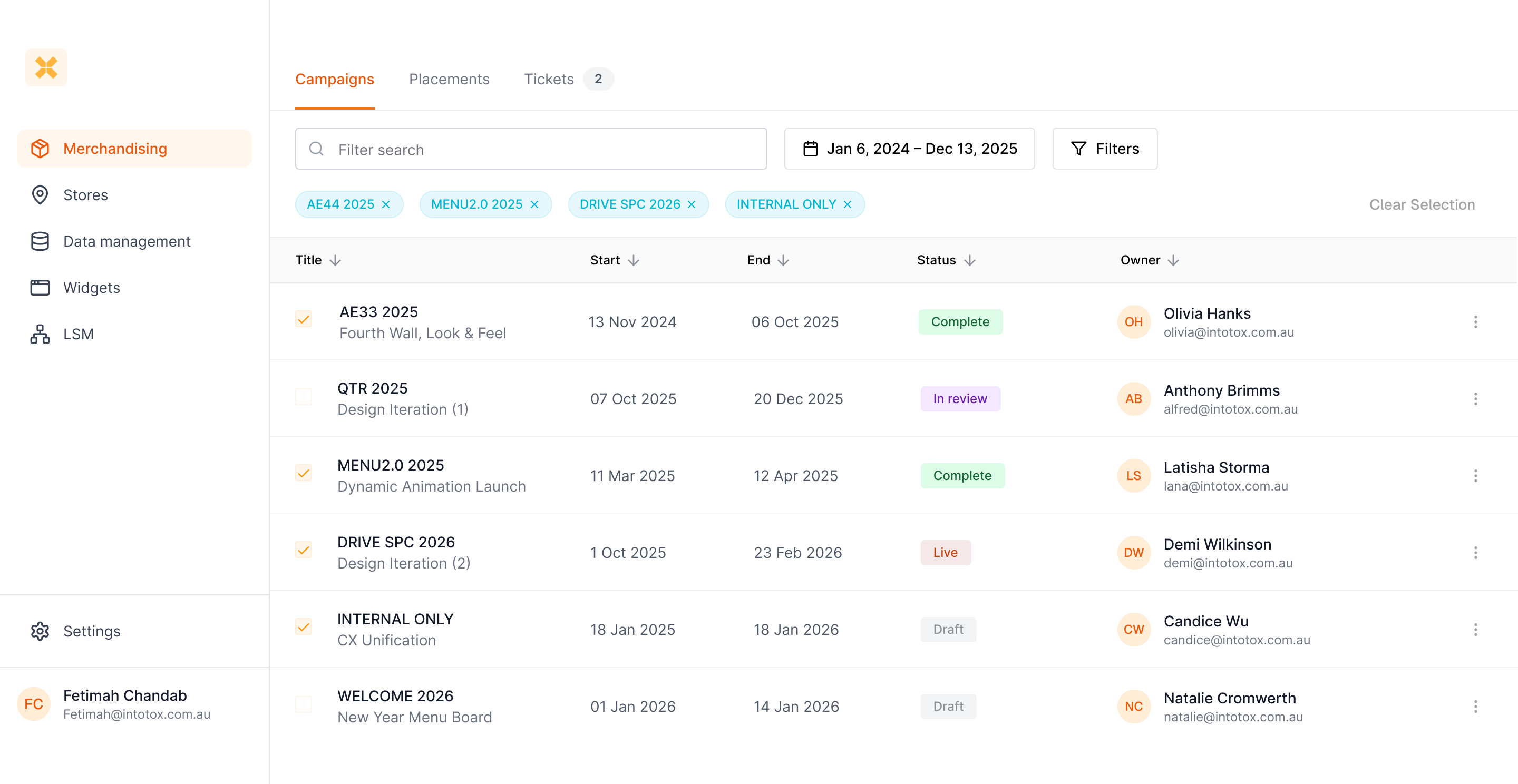Image resolution: width=1518 pixels, height=784 pixels.
Task: Switch to the Placements tab
Action: pos(449,79)
